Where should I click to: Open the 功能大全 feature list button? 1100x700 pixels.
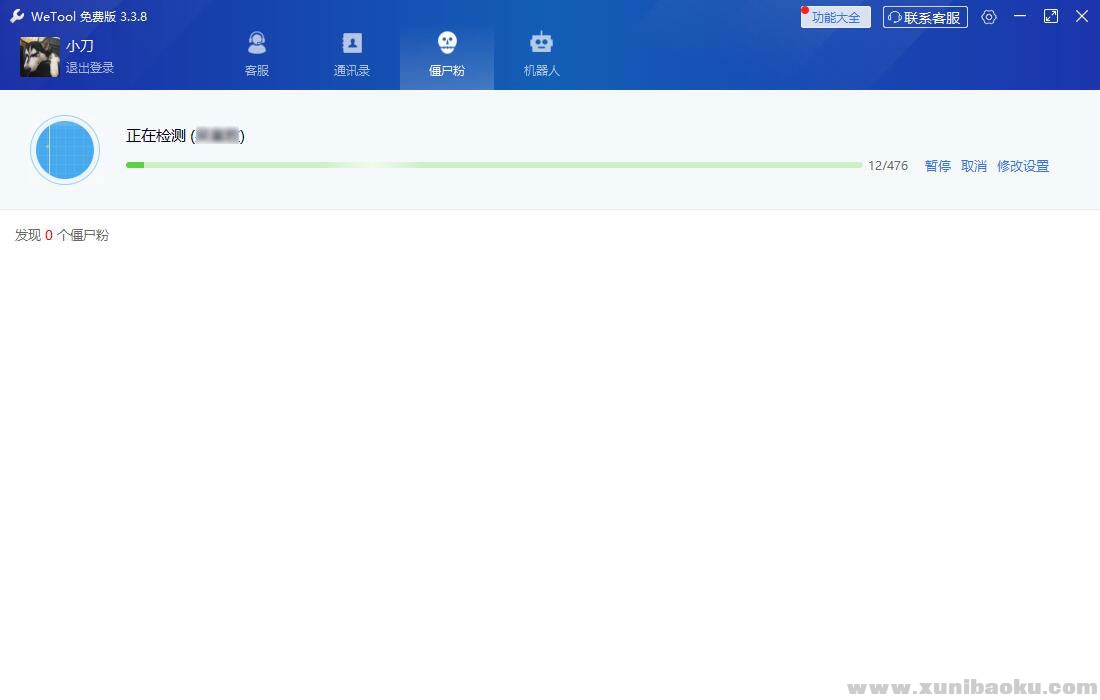836,17
